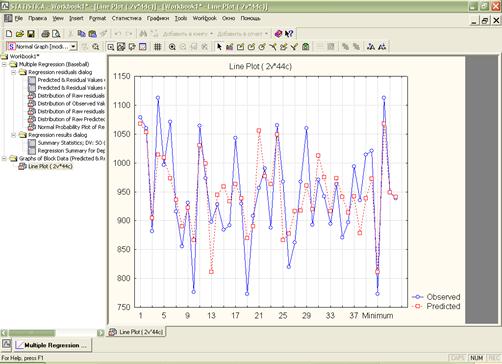Click the Copy icon in the toolbar
This screenshot has height=364, width=502.
(x=81, y=34)
